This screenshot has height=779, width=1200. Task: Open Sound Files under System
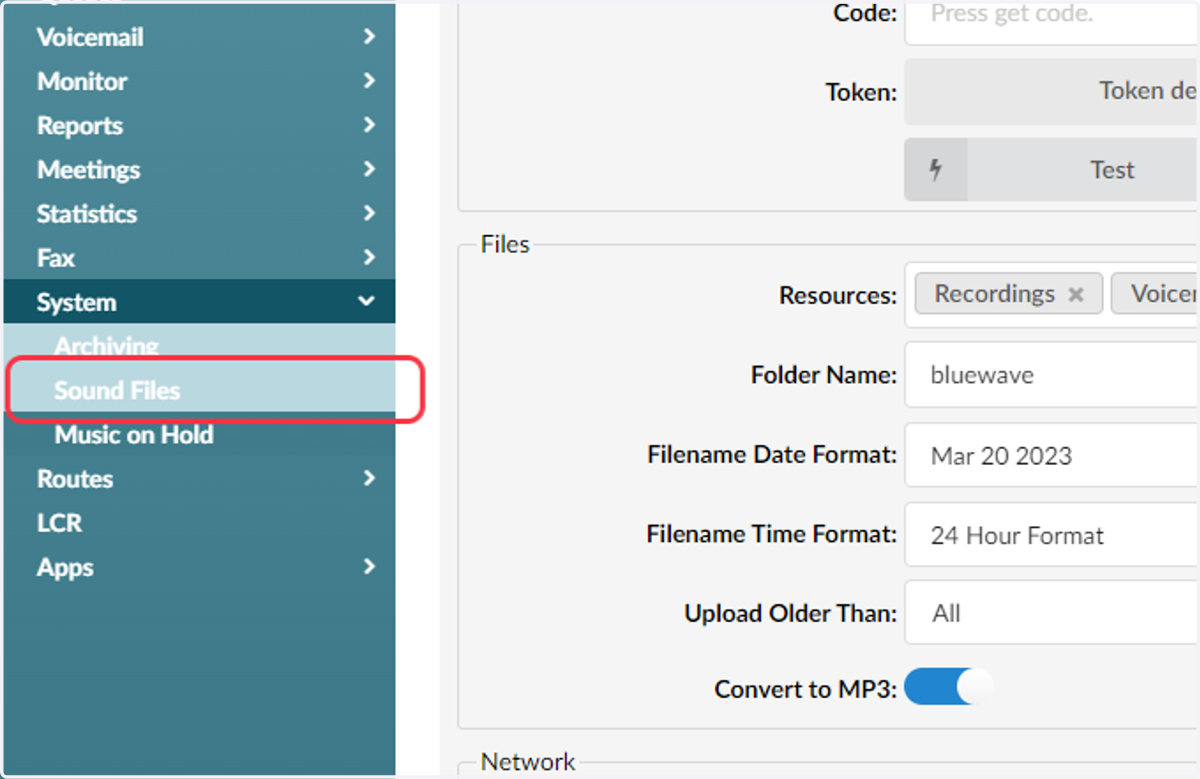click(200, 390)
